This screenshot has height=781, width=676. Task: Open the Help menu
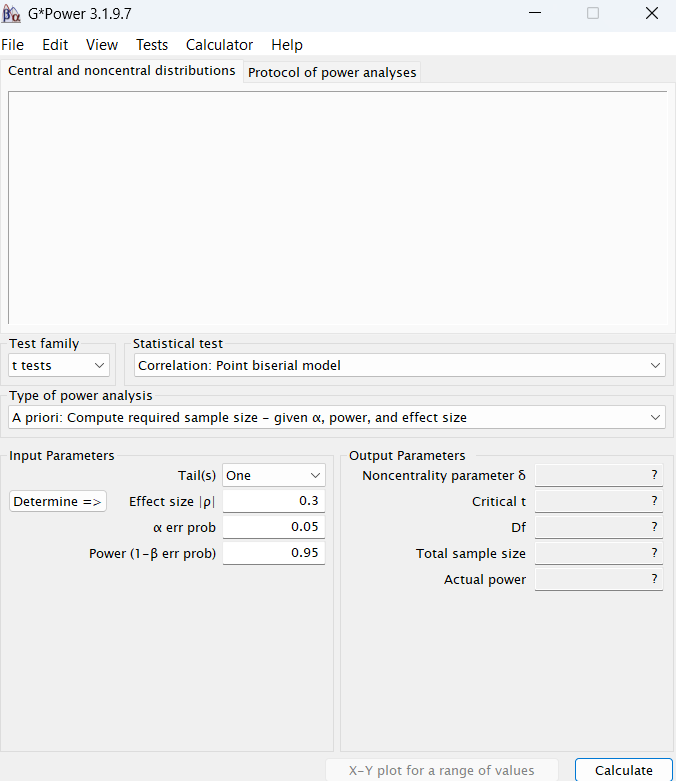[x=287, y=45]
